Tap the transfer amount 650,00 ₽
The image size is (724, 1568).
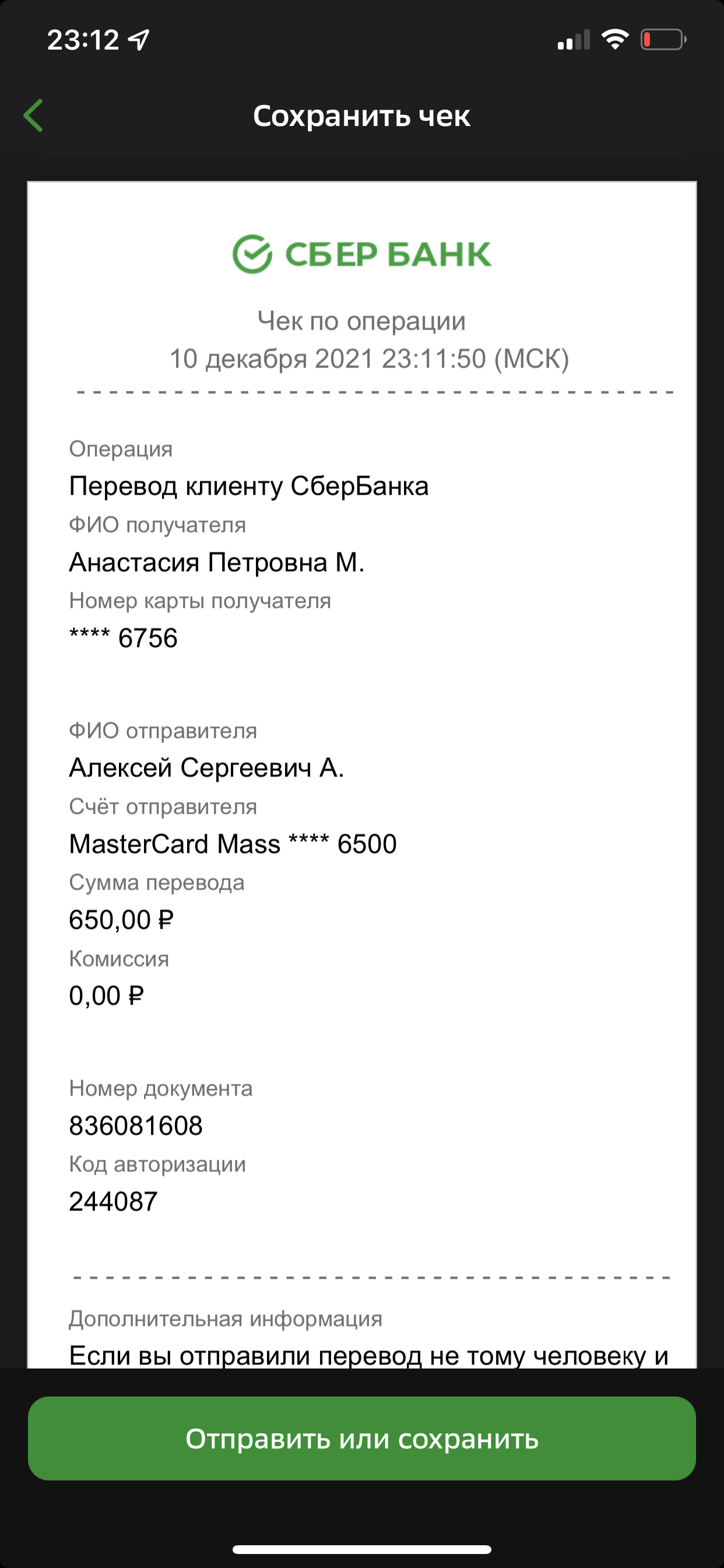[x=122, y=920]
